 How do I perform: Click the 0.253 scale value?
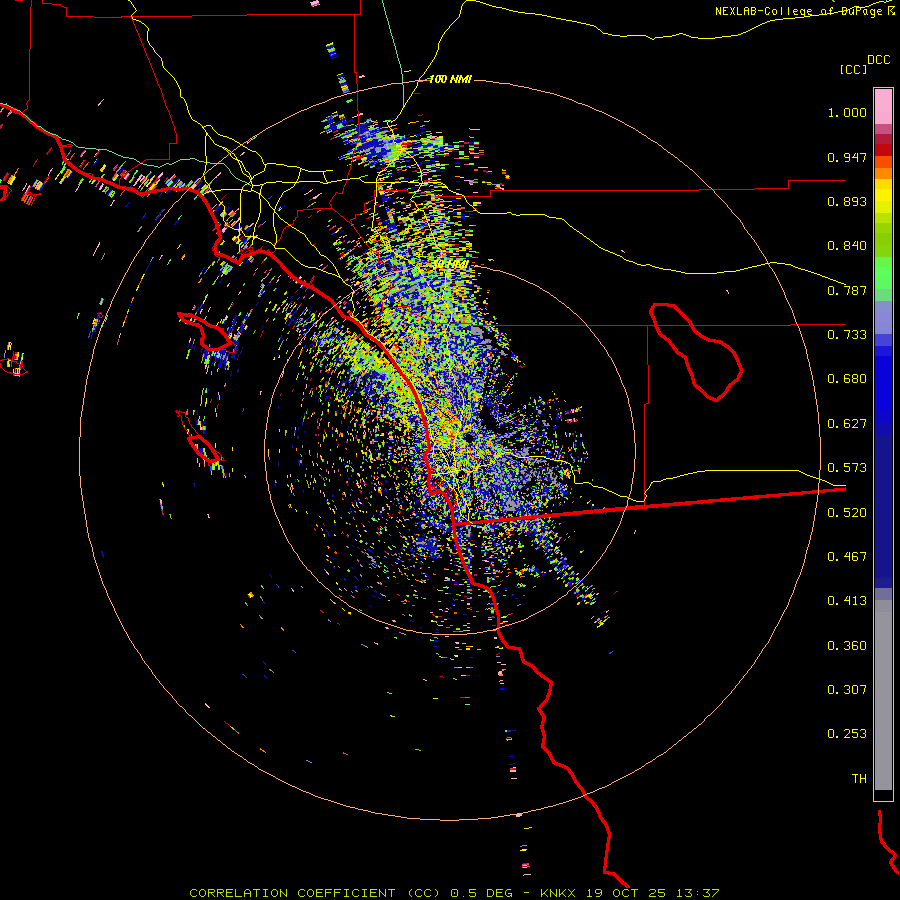pos(847,734)
